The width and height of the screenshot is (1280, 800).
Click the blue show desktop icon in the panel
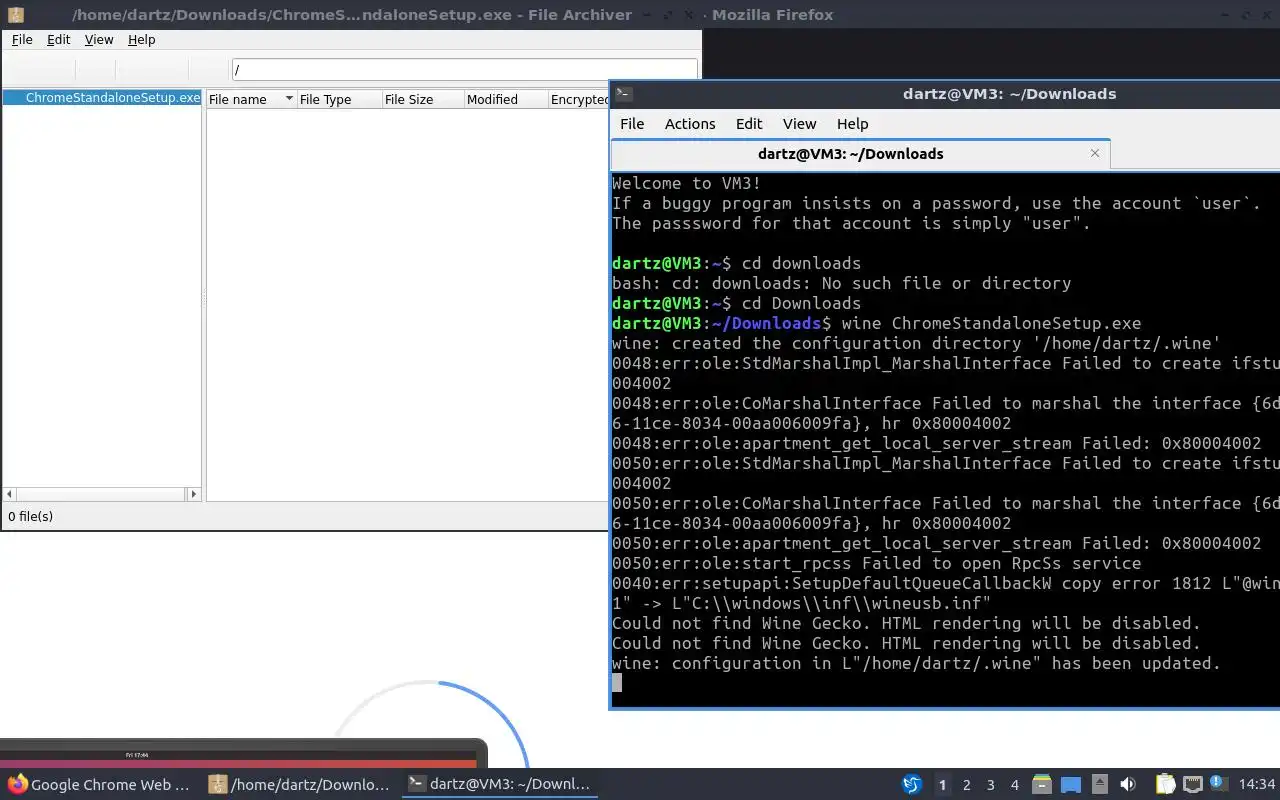[1071, 785]
